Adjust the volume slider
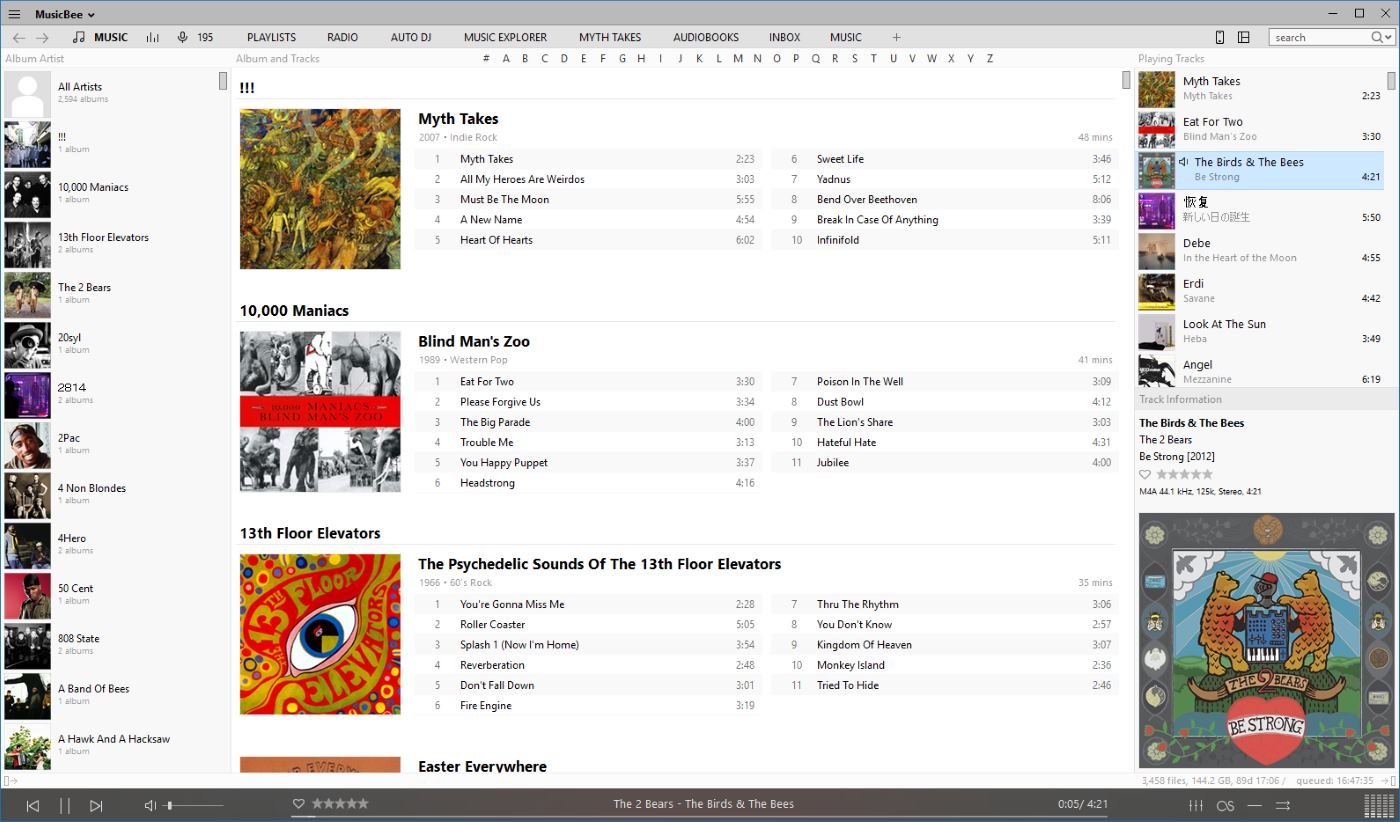Image resolution: width=1400 pixels, height=822 pixels. click(x=195, y=805)
